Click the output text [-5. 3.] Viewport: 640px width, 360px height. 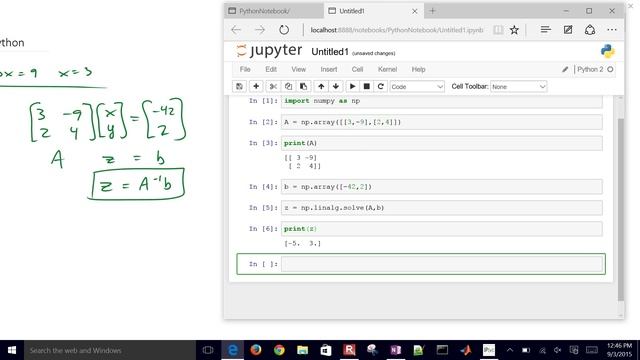point(302,243)
